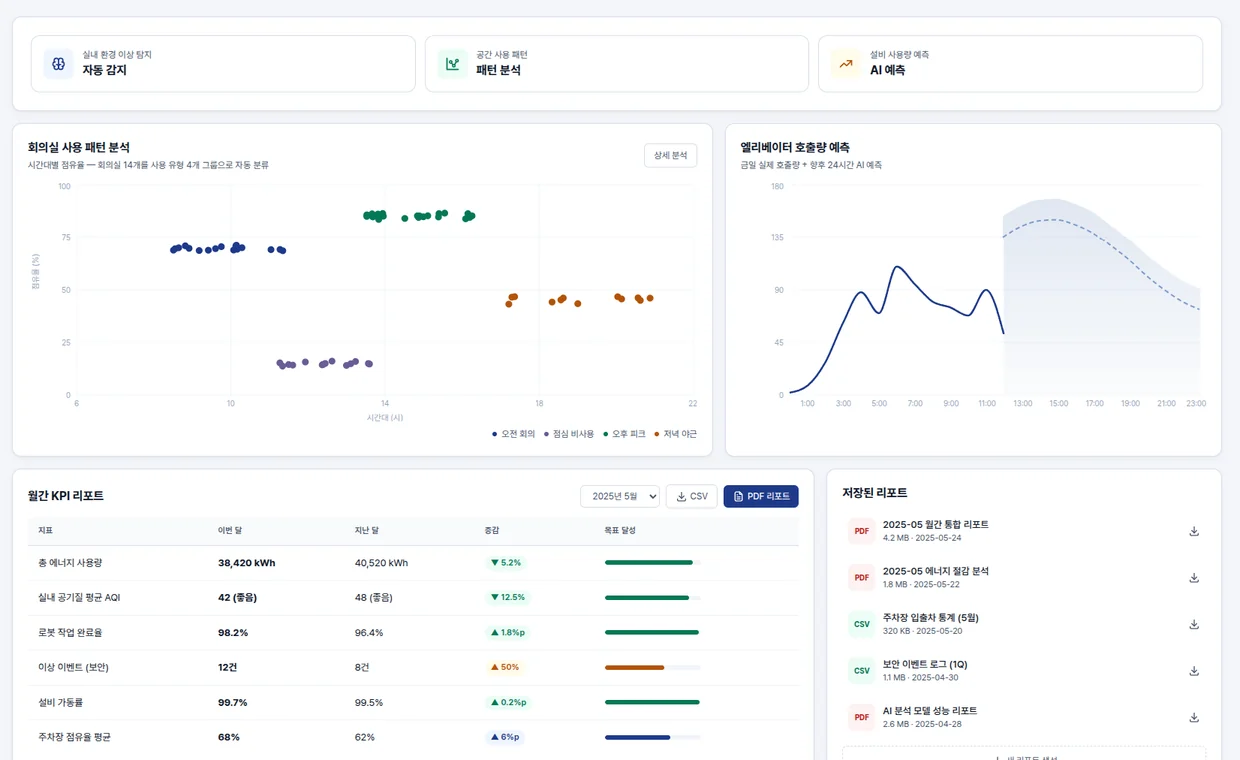Click the chart icon on 패턴 분석 card
The height and width of the screenshot is (760, 1240).
pyautogui.click(x=453, y=64)
